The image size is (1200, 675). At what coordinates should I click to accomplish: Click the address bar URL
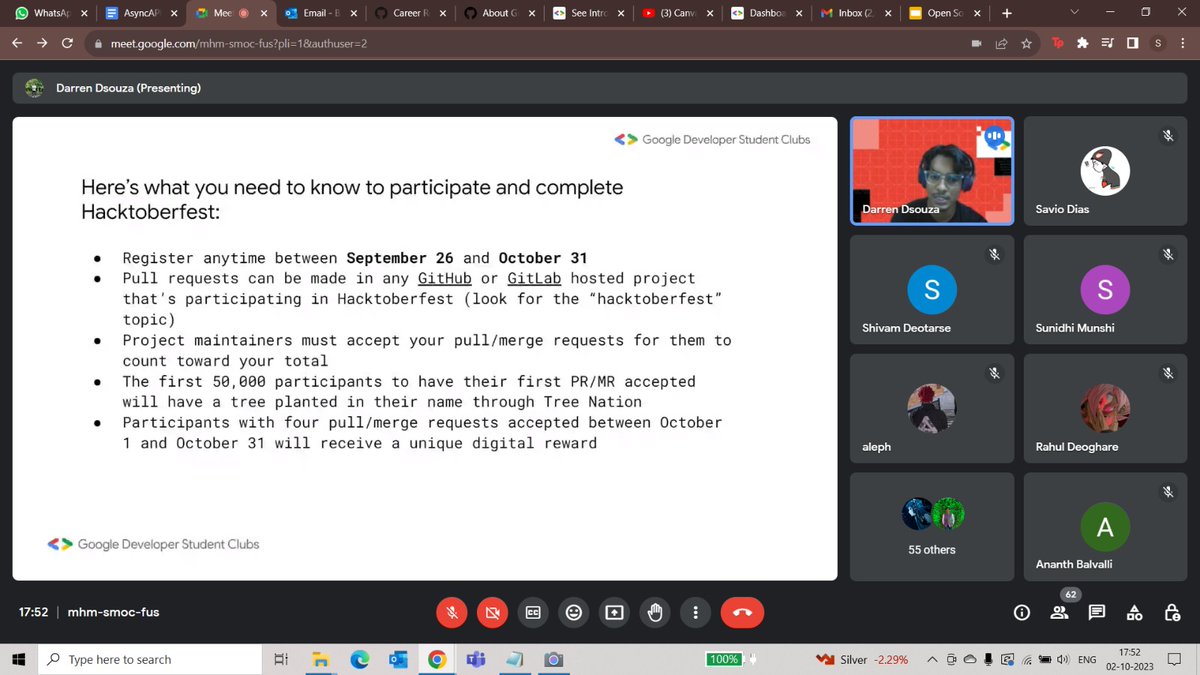click(x=239, y=44)
